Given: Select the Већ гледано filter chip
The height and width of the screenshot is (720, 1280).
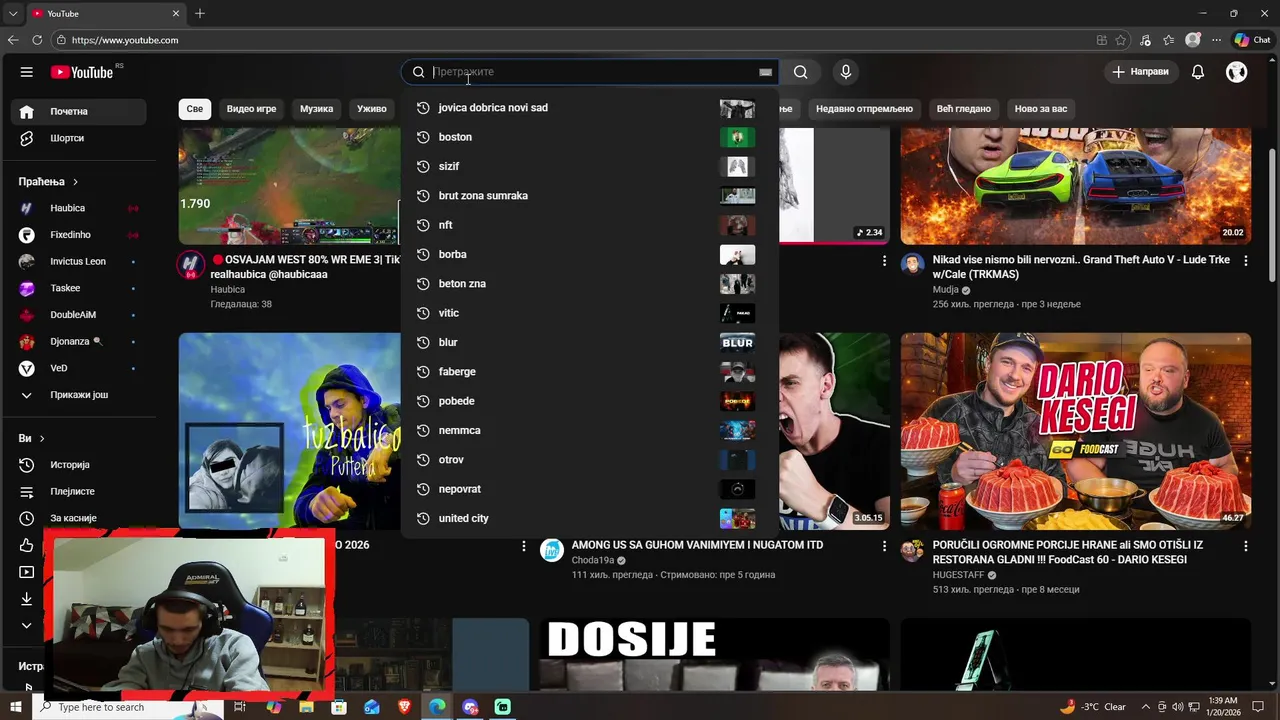Looking at the screenshot, I should point(964,109).
